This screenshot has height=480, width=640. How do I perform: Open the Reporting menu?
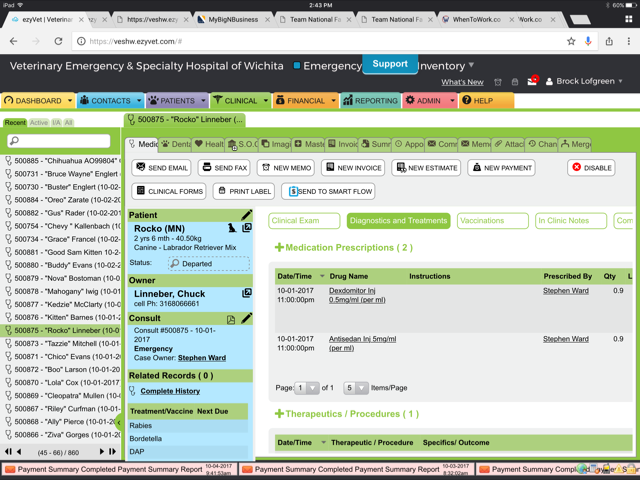(370, 101)
